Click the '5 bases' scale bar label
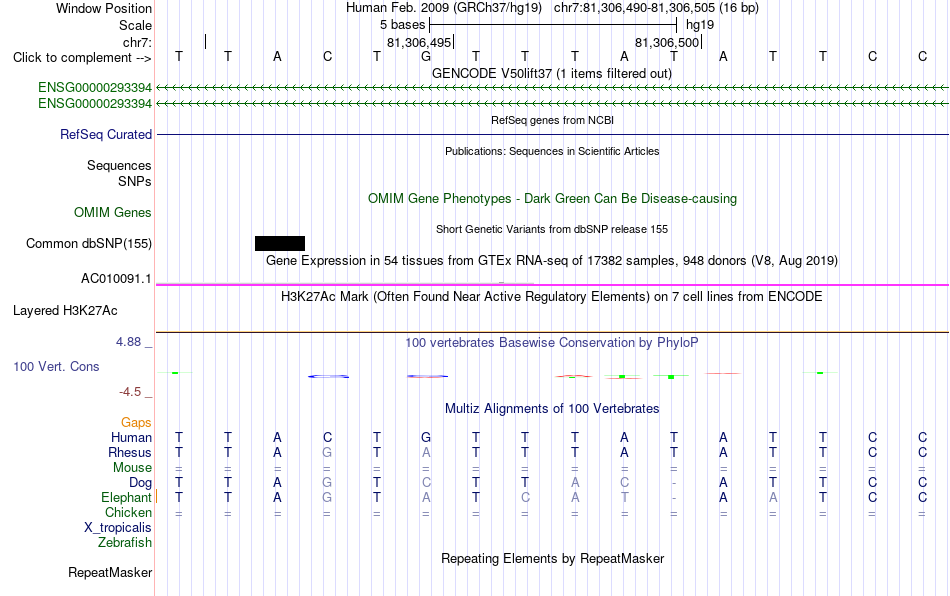Viewport: 950px width, 596px height. coord(402,25)
